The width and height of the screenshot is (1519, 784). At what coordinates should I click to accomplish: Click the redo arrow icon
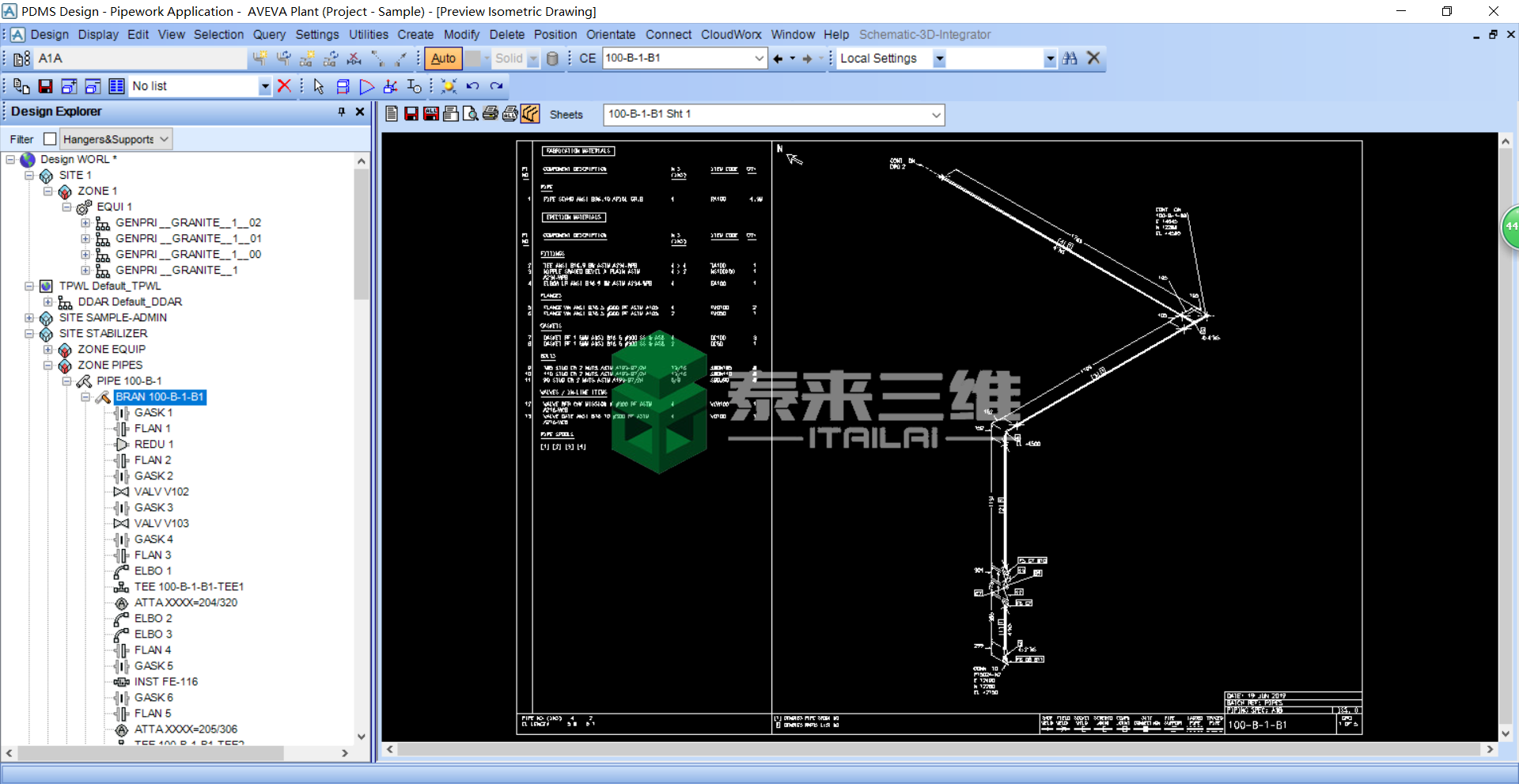(x=496, y=86)
